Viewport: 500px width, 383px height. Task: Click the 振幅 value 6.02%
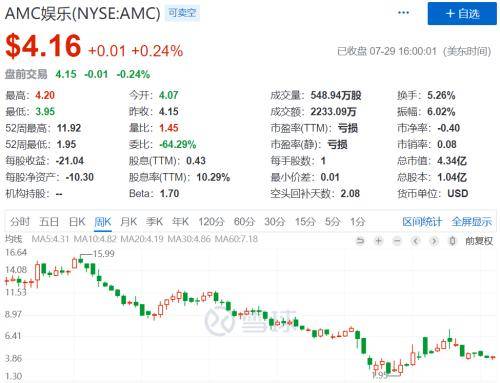point(441,112)
